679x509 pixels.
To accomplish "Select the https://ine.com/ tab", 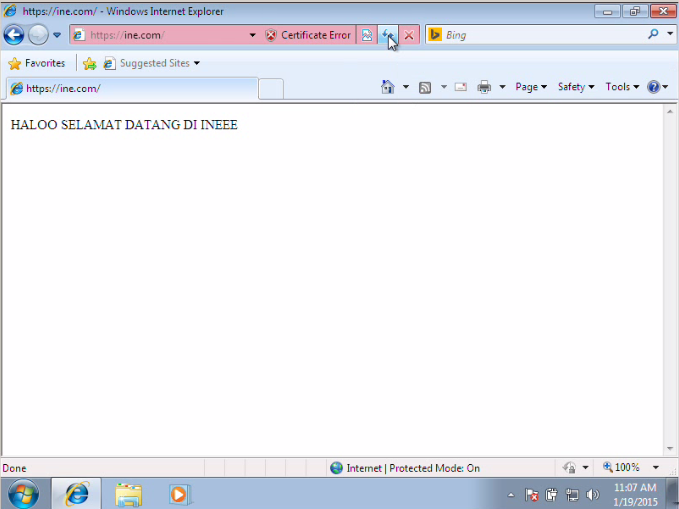I will tap(132, 88).
